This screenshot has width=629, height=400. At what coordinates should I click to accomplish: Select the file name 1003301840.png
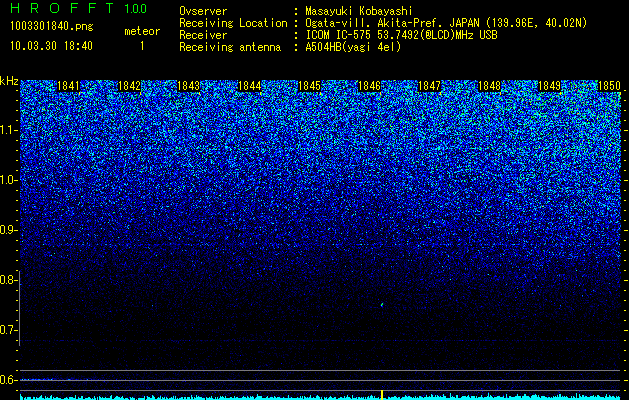point(52,26)
